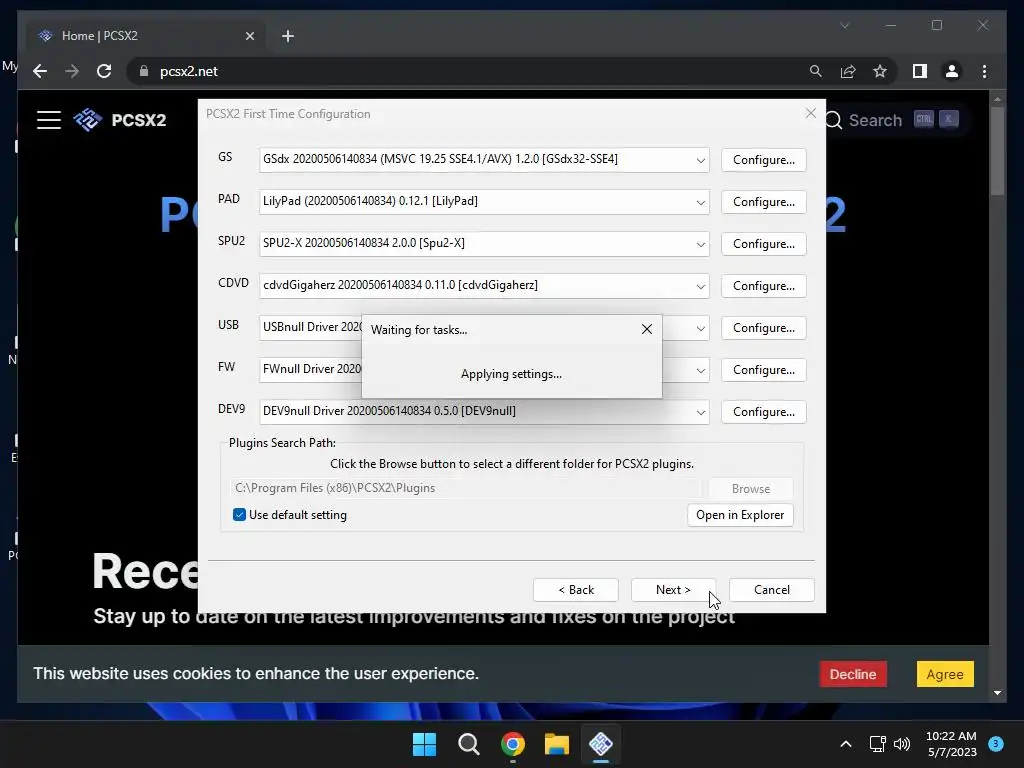This screenshot has height=768, width=1024.
Task: Go back in Chrome
Action: point(40,71)
